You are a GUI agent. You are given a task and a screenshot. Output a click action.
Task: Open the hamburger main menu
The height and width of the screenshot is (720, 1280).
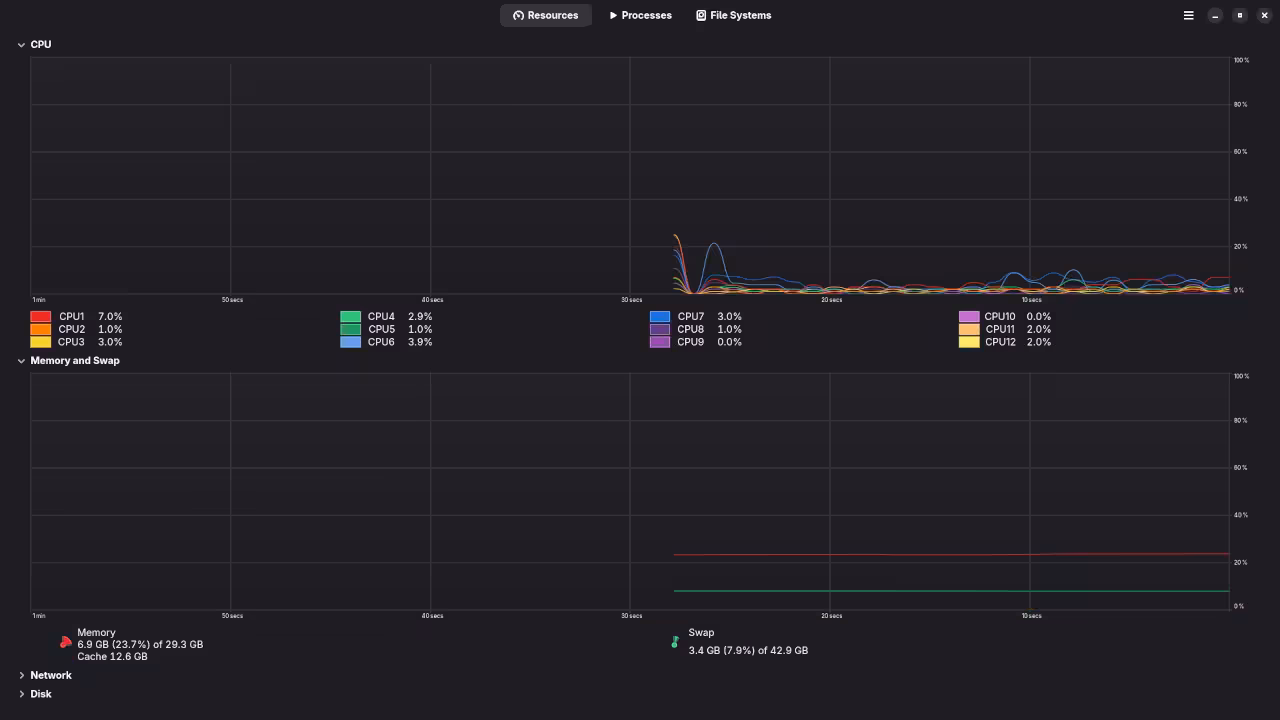[1188, 15]
